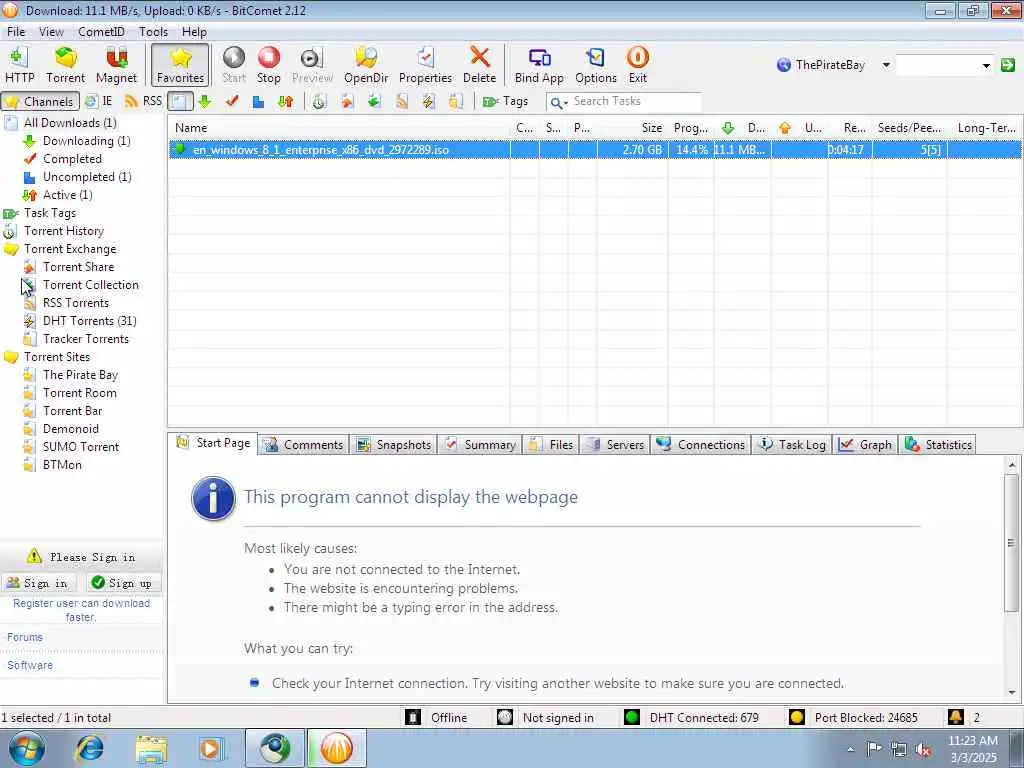Viewport: 1024px width, 768px height.
Task: Click the Exit toolbar icon
Action: pos(637,65)
